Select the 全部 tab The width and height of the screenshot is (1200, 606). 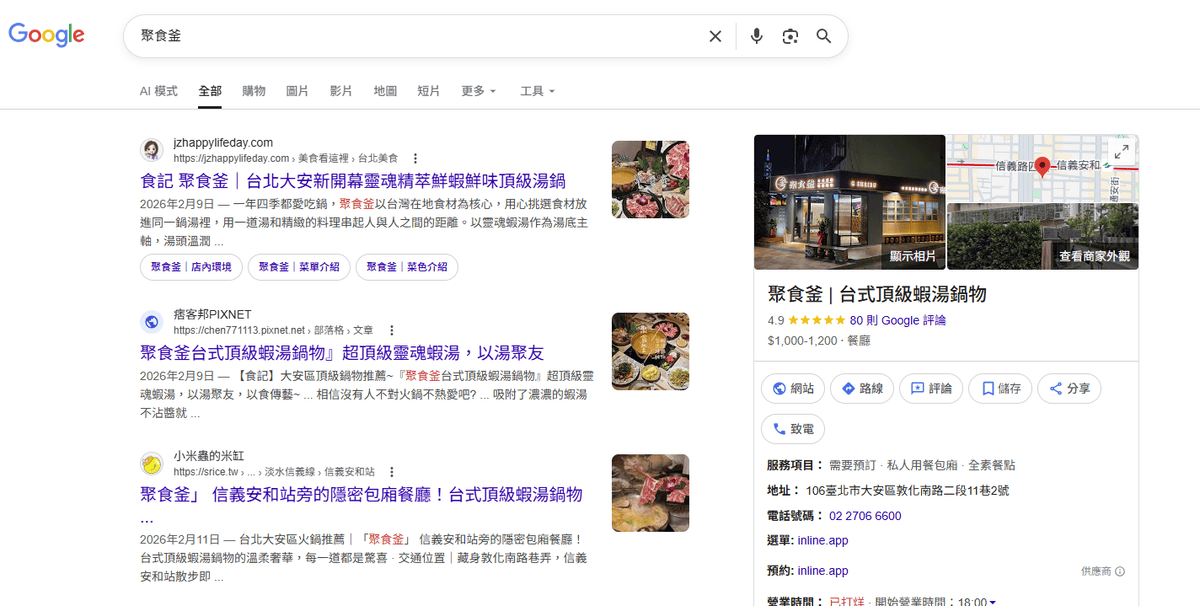pyautogui.click(x=210, y=91)
